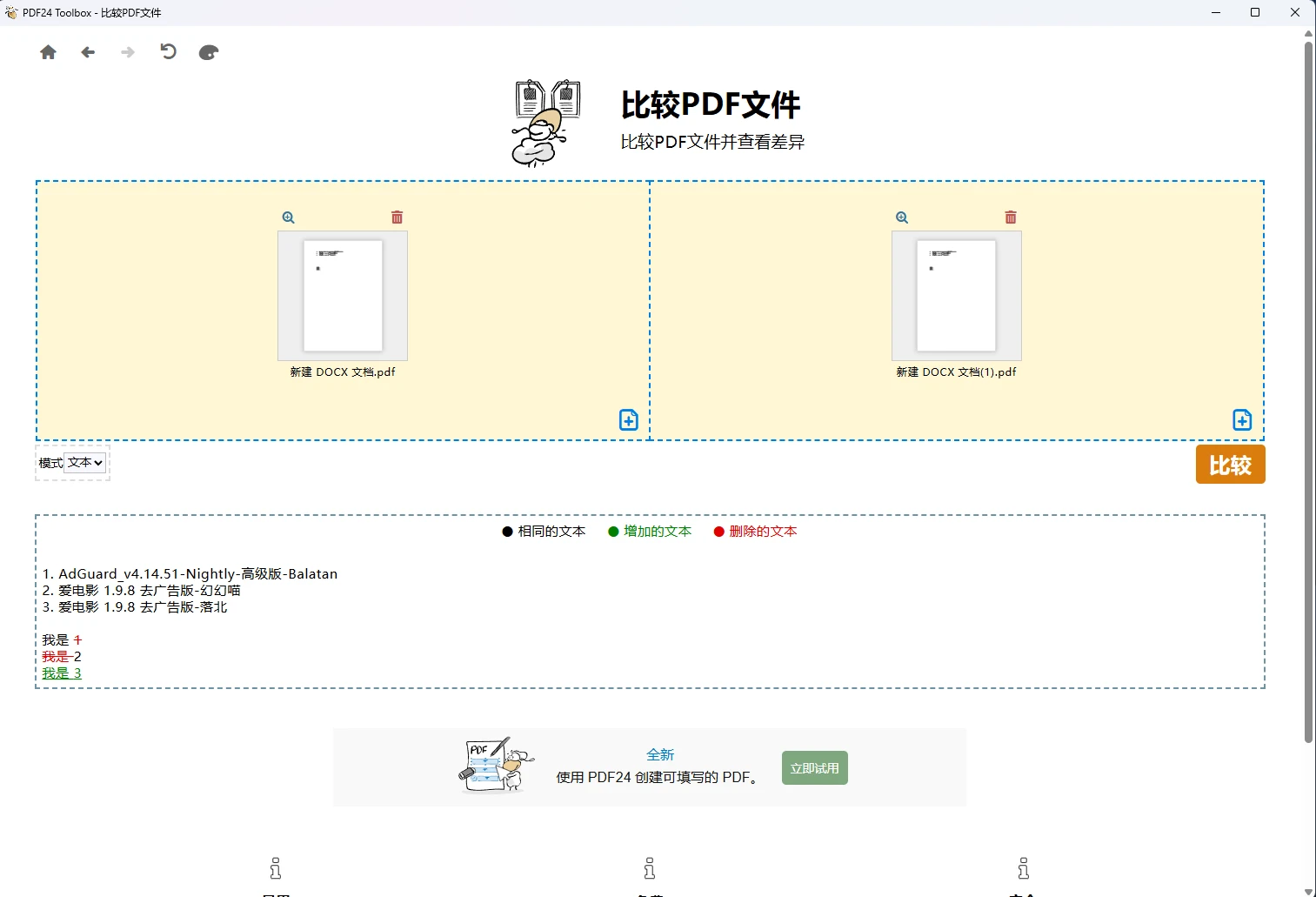Image resolution: width=1316 pixels, height=897 pixels.
Task: Remove 新建 DOCX 文档(1).pdf with its trash icon
Action: pos(1010,216)
